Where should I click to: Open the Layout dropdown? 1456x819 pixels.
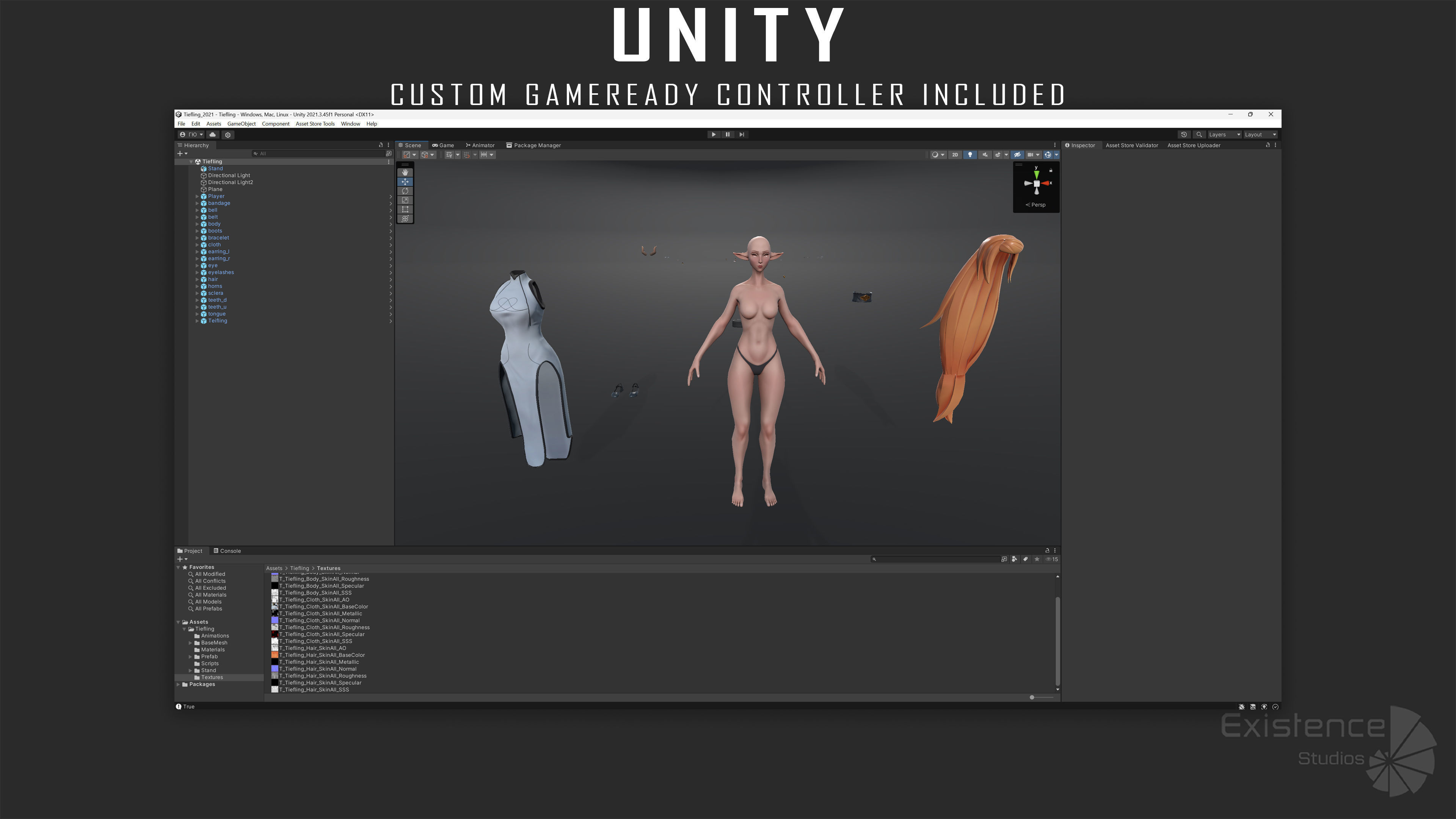(x=1260, y=135)
